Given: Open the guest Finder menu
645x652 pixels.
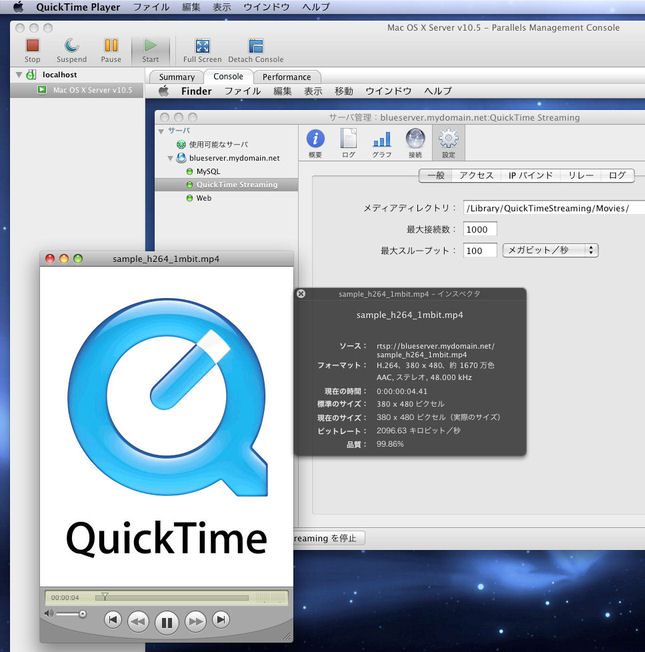Looking at the screenshot, I should click(196, 91).
